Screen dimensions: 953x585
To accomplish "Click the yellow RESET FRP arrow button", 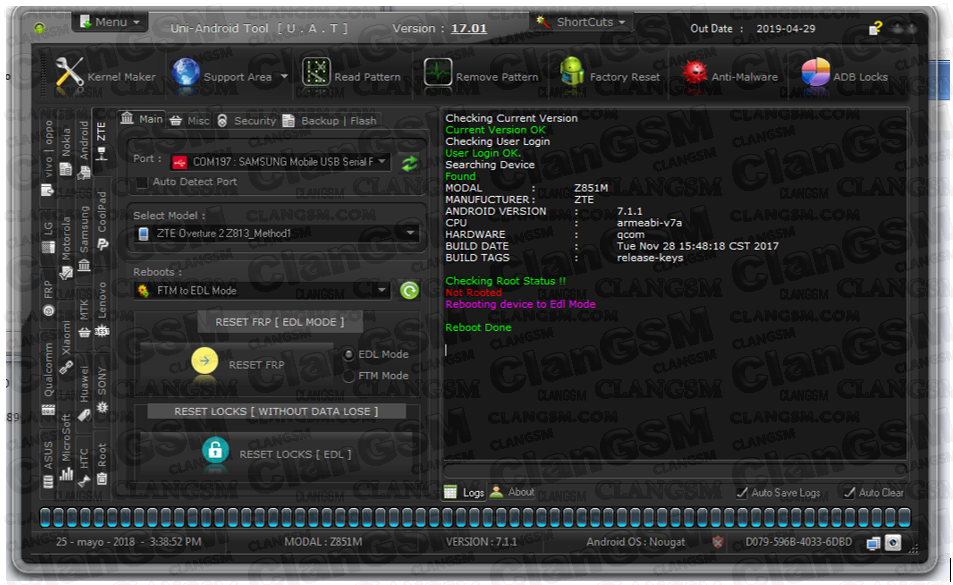I will click(x=205, y=361).
